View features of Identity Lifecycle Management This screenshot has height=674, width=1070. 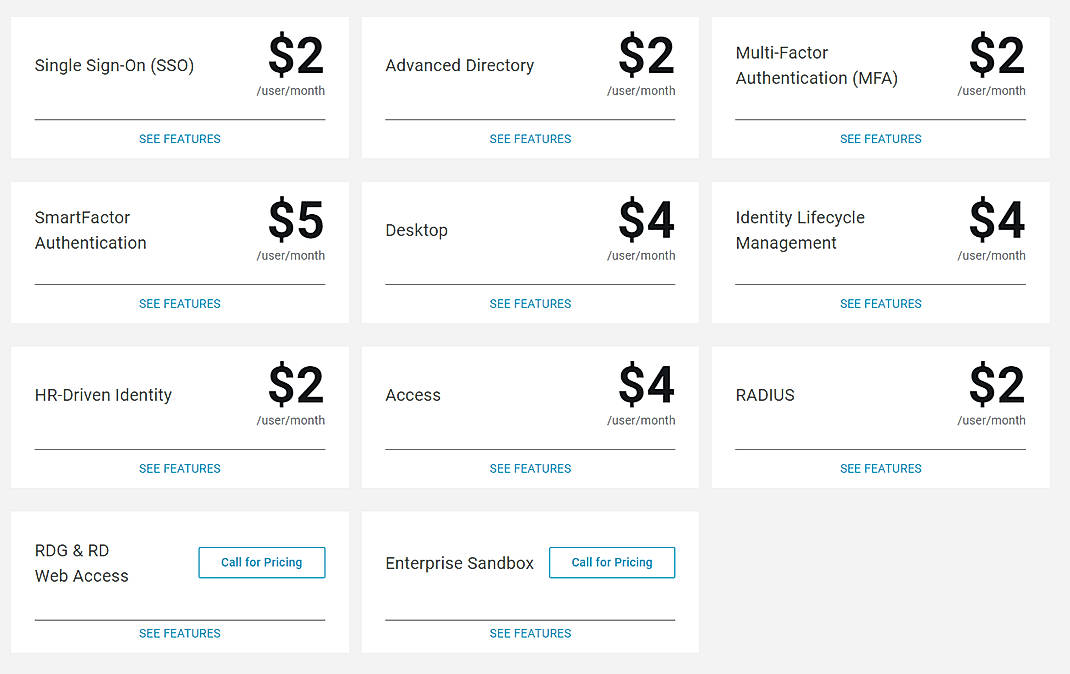(881, 304)
